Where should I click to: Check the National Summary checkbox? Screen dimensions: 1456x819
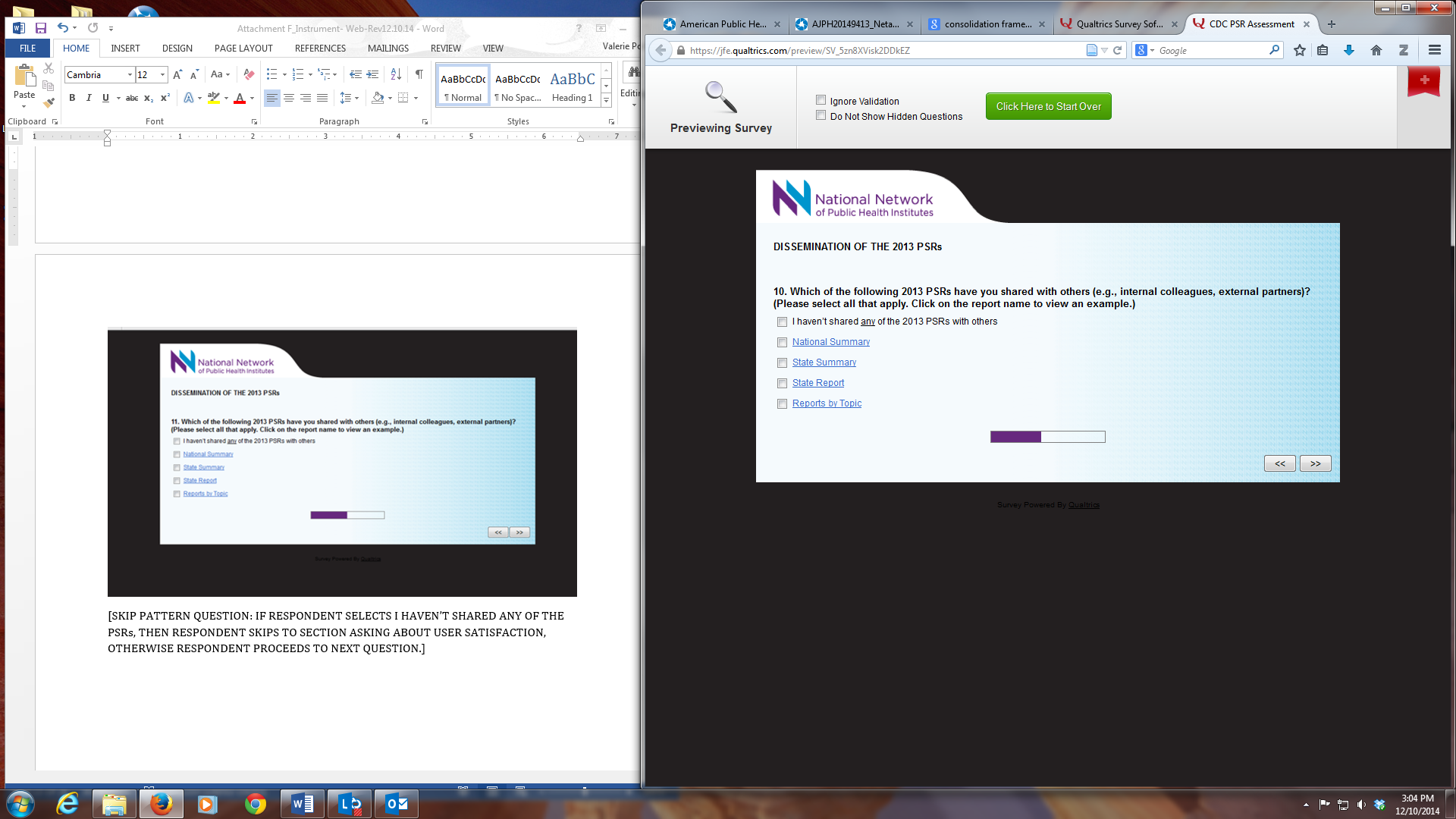[782, 343]
